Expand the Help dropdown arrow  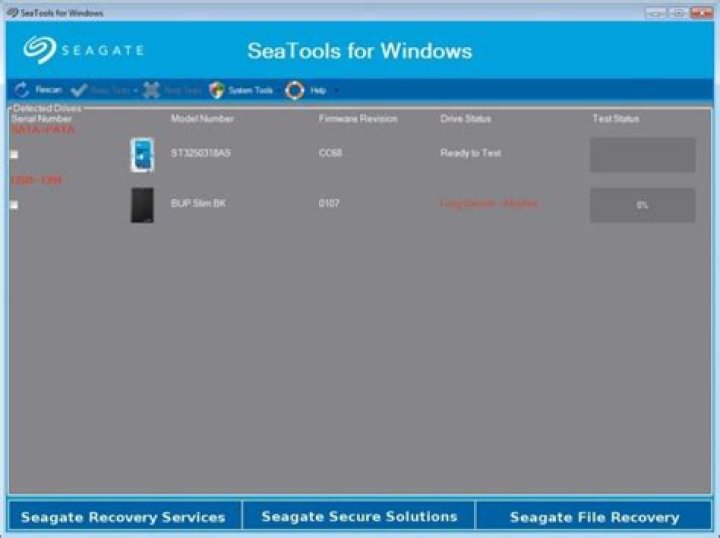337,91
